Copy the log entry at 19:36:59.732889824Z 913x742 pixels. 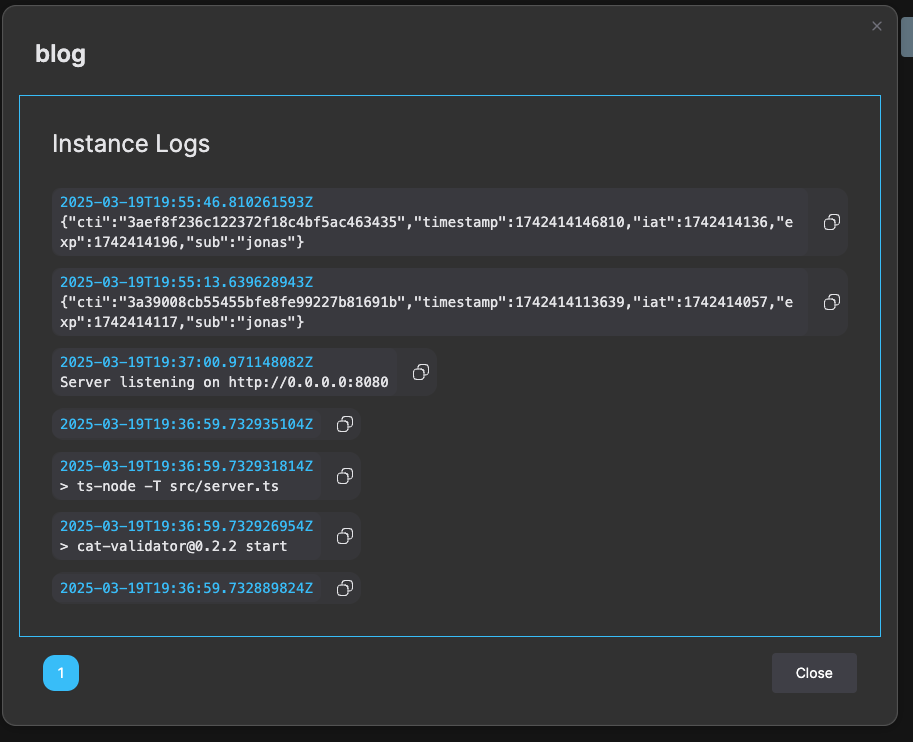[x=345, y=588]
